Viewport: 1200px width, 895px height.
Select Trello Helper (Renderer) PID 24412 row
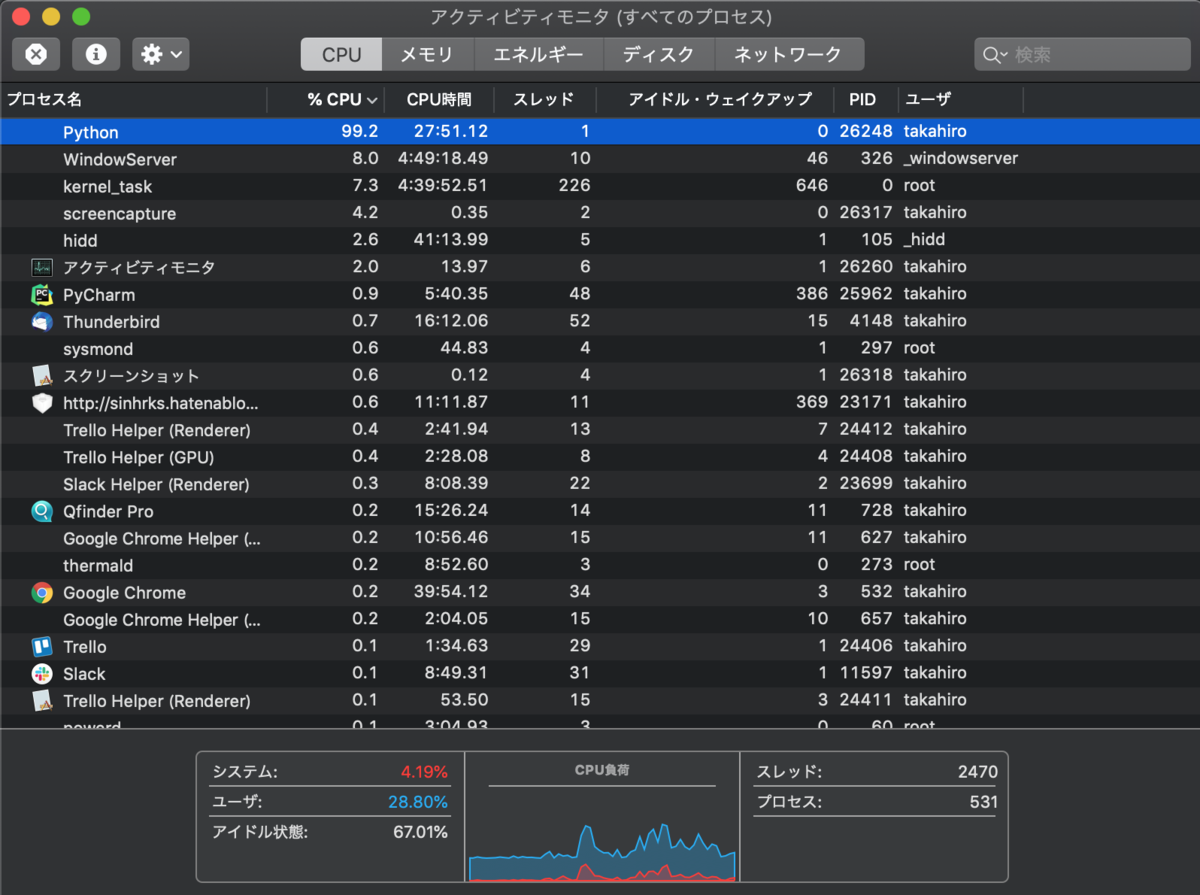point(600,429)
